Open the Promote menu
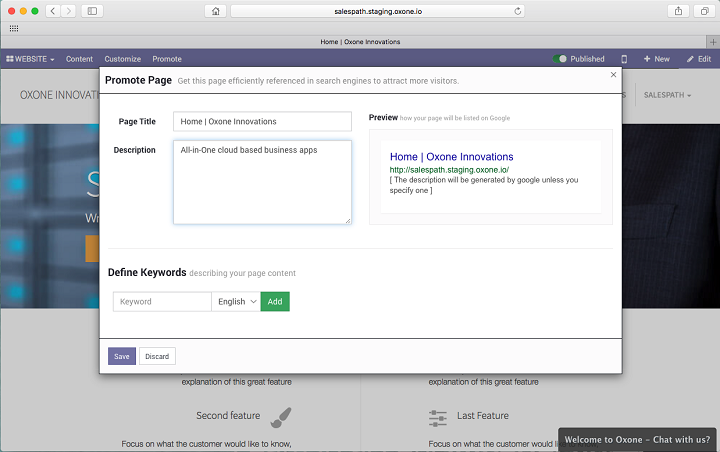Screen dimensions: 720x452 coord(167,59)
